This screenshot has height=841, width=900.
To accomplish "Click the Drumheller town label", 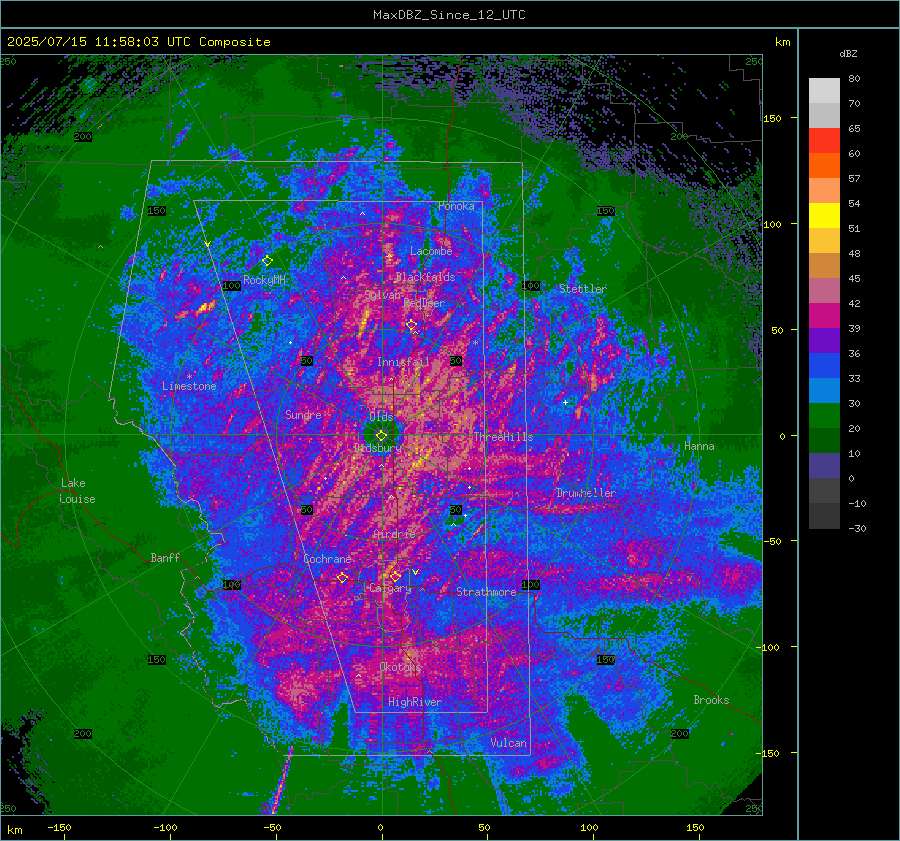I will pos(585,493).
